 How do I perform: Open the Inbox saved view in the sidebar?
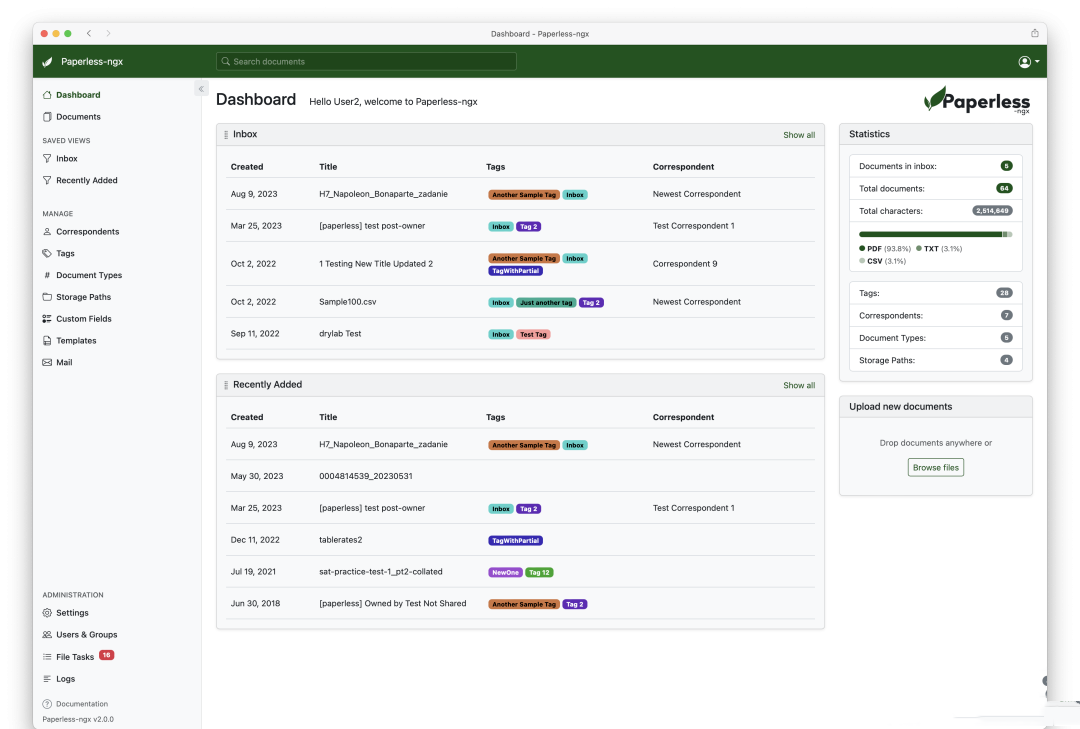60,158
